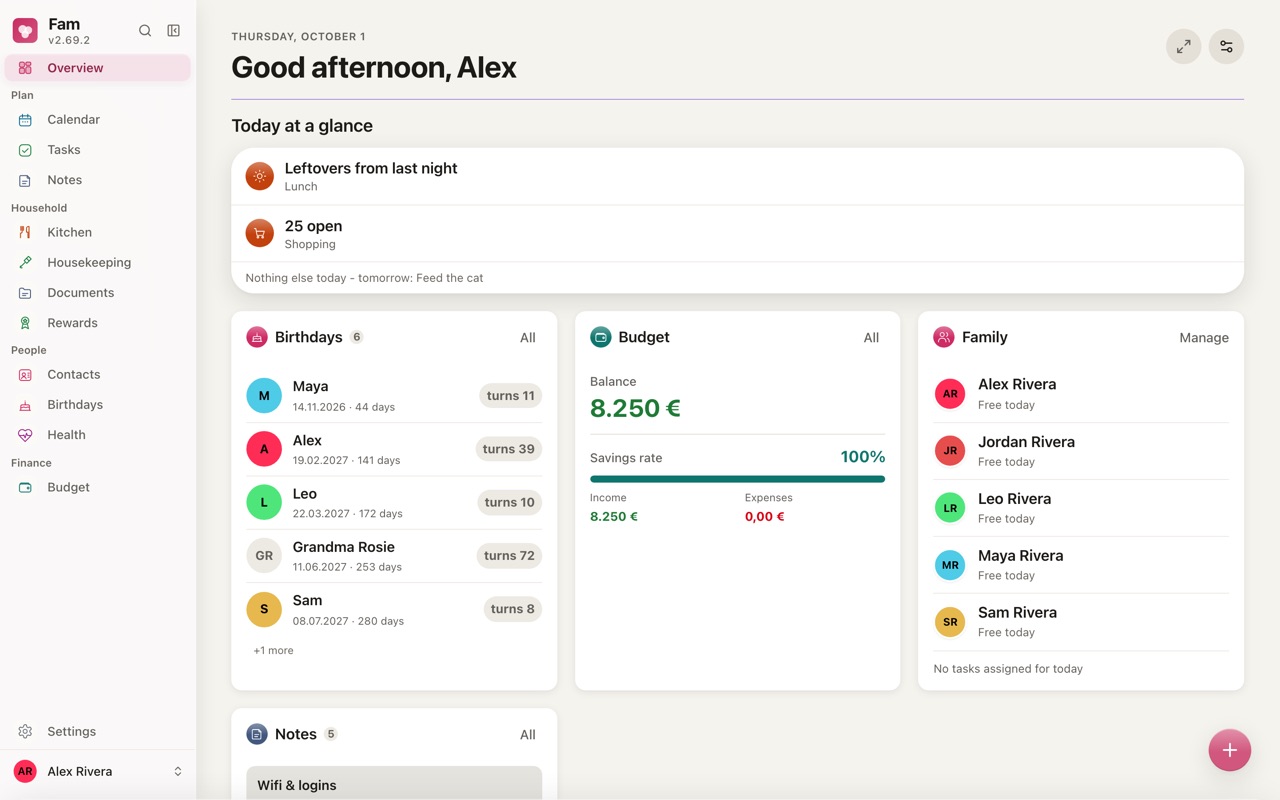The image size is (1280, 800).
Task: Collapse the sidebar panel icon
Action: (174, 31)
